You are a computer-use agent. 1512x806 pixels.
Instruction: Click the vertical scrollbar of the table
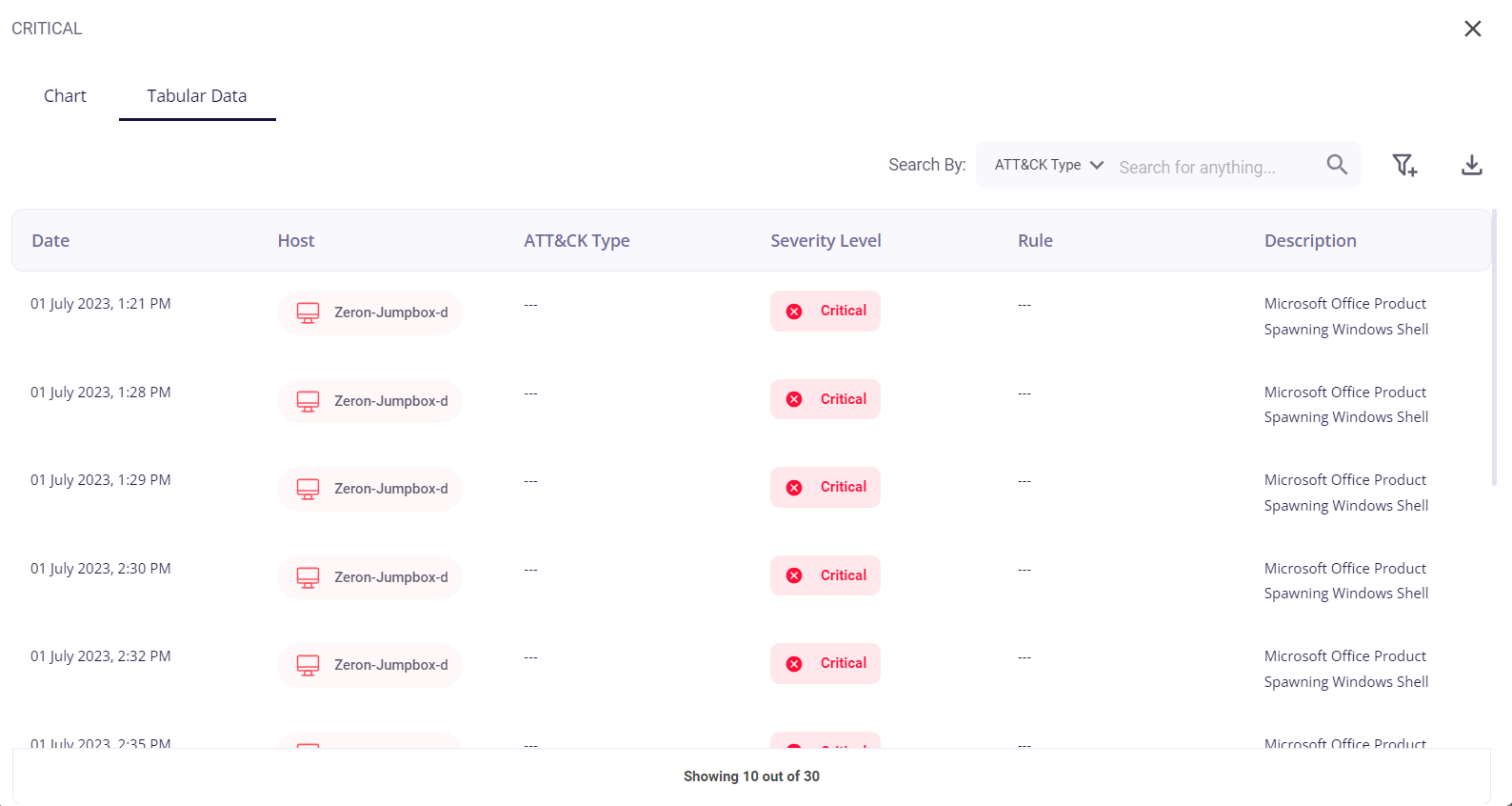click(1494, 348)
